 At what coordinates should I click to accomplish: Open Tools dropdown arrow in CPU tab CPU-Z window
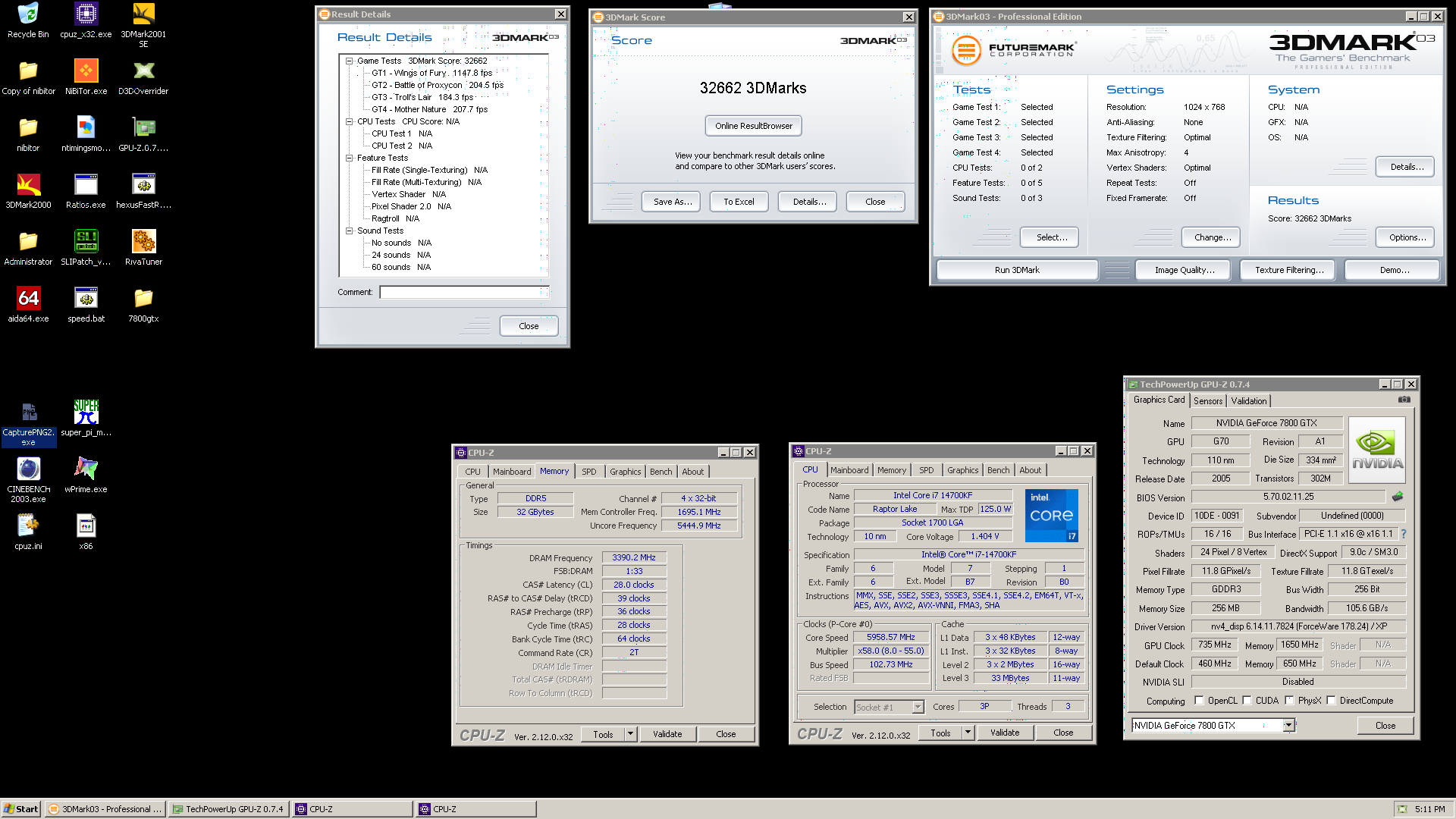[x=968, y=733]
